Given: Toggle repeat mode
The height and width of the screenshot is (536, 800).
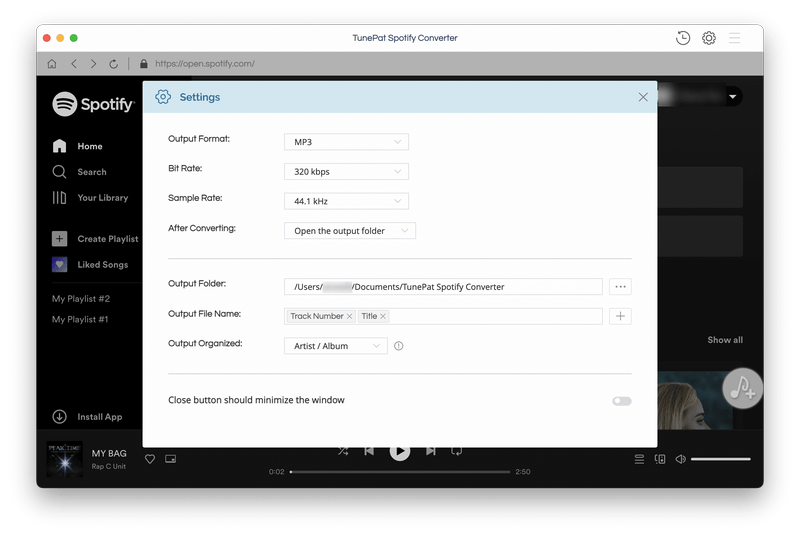Looking at the screenshot, I should tap(457, 451).
